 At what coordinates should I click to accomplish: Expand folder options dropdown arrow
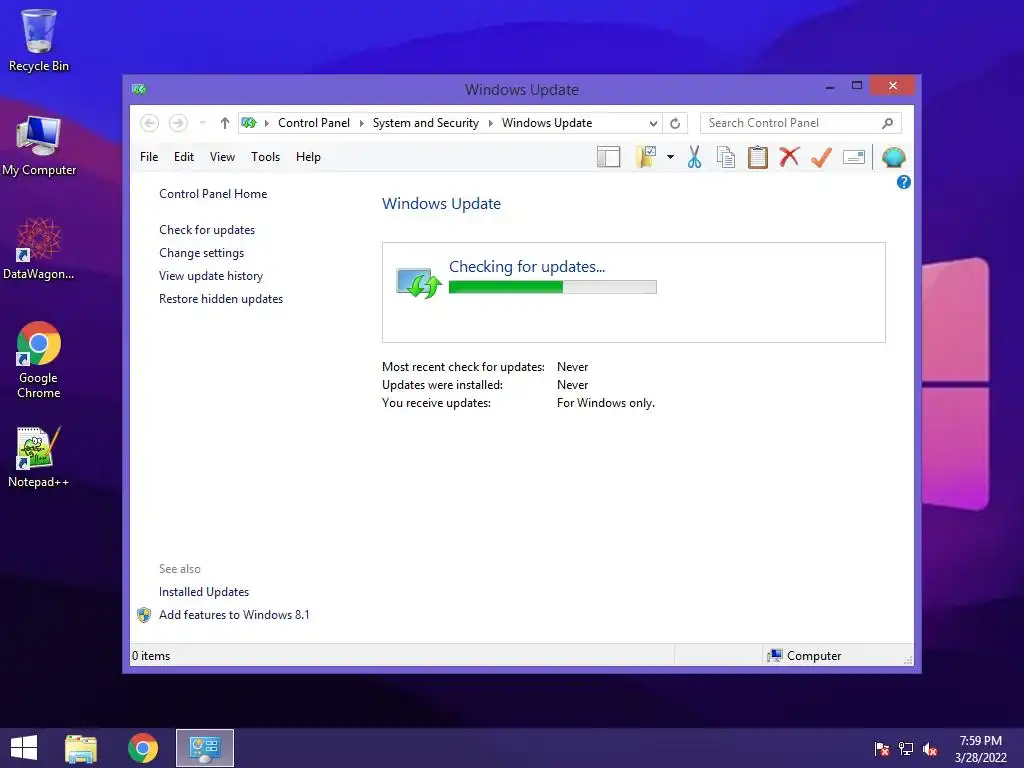click(x=670, y=157)
